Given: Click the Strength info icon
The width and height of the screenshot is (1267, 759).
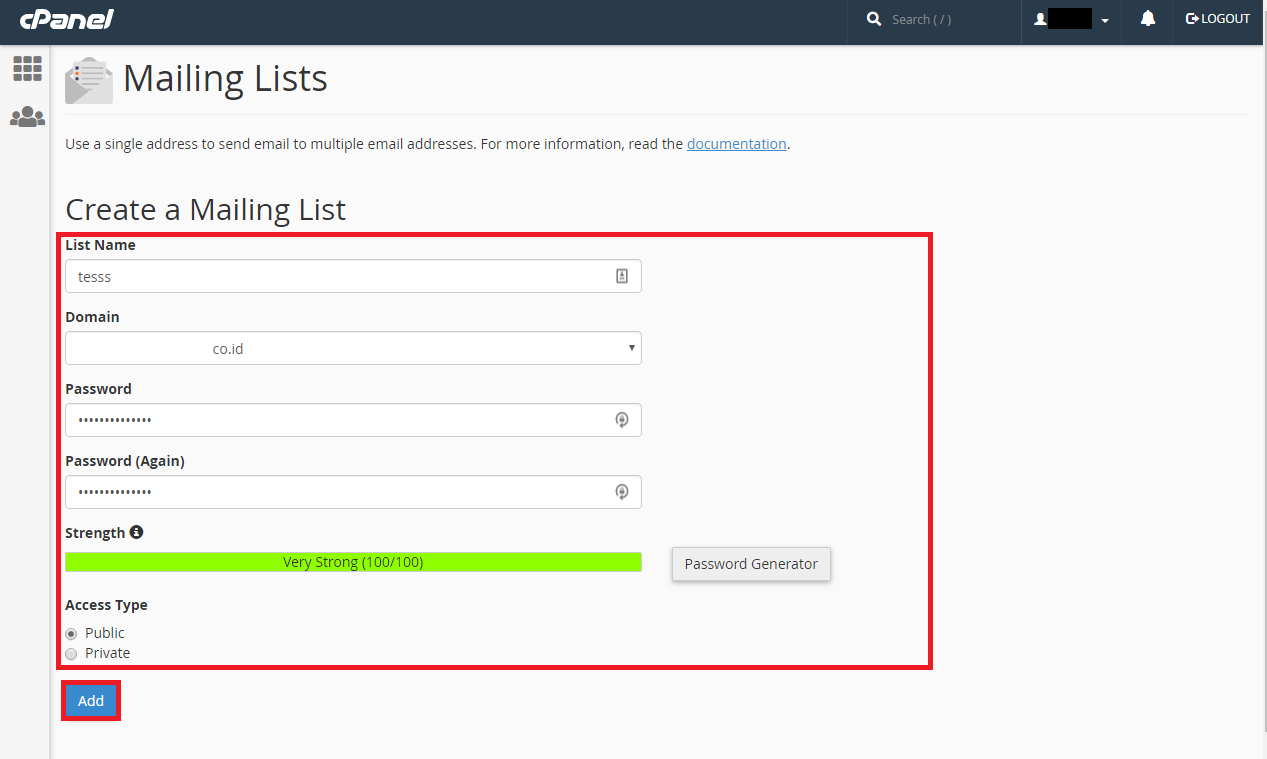Looking at the screenshot, I should click(136, 532).
